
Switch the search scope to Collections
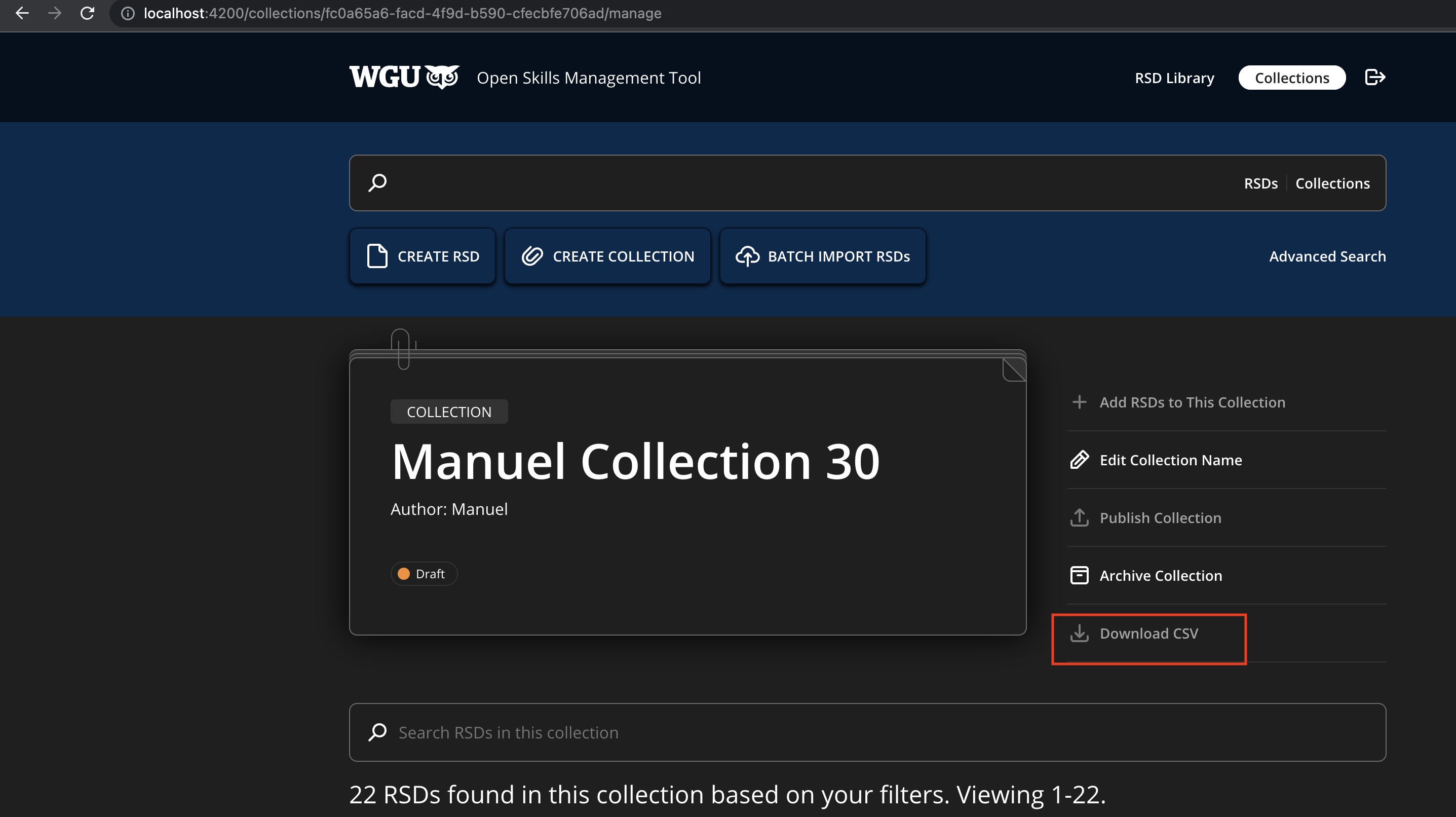coord(1332,183)
